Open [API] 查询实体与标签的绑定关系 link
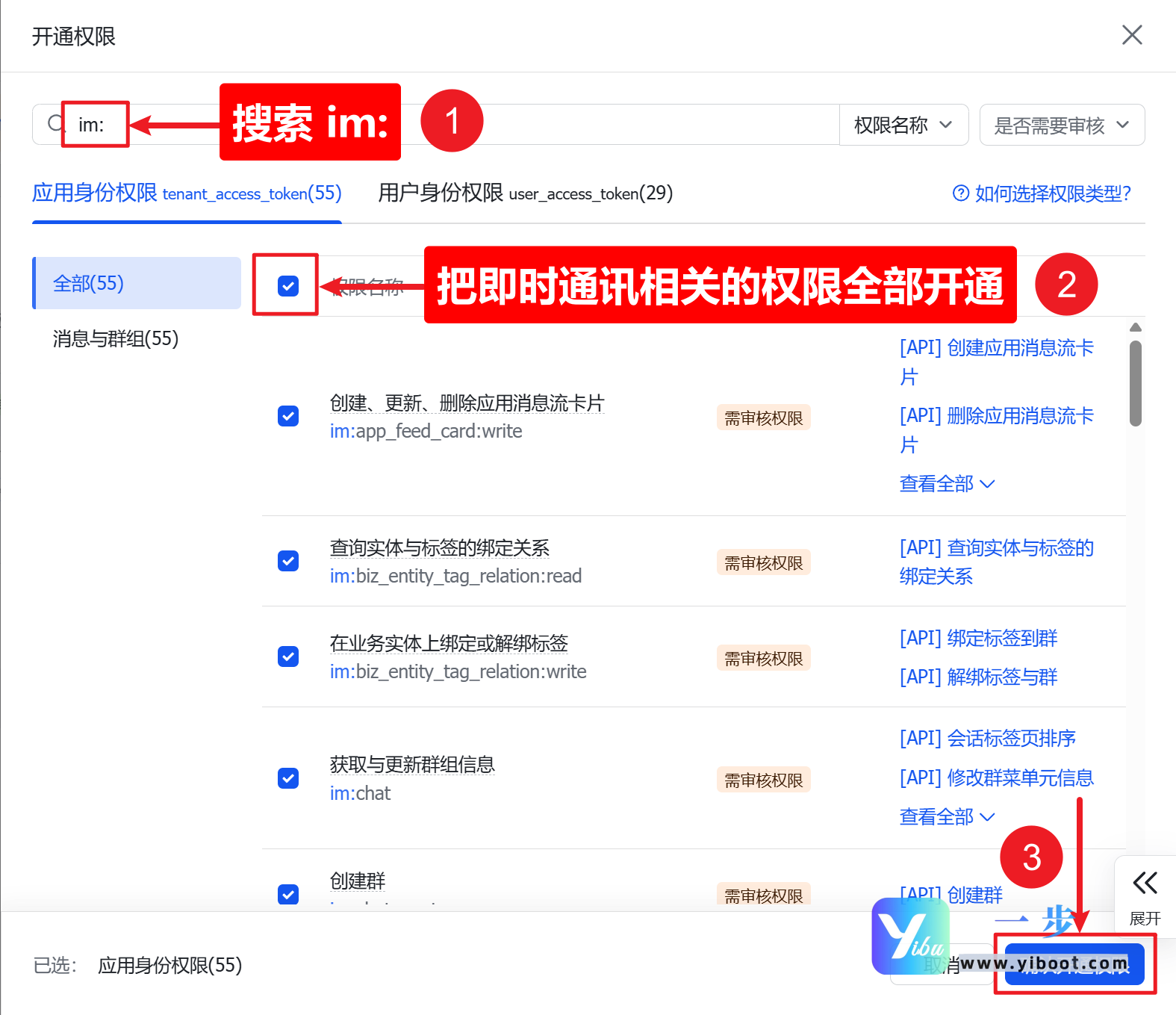 [997, 562]
